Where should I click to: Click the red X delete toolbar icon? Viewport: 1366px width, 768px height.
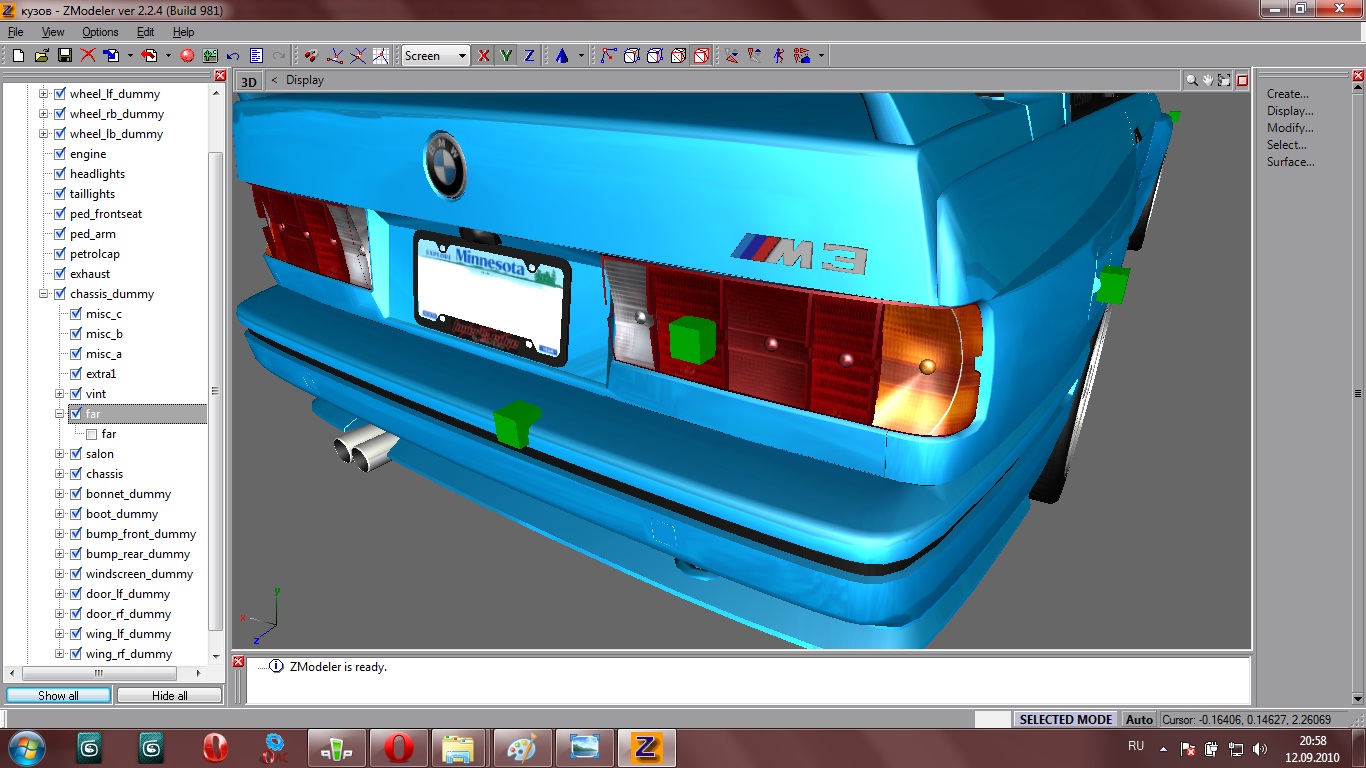[88, 56]
